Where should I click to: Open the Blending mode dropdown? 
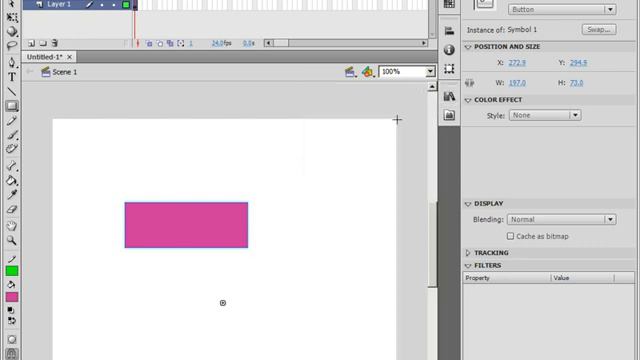tap(561, 220)
